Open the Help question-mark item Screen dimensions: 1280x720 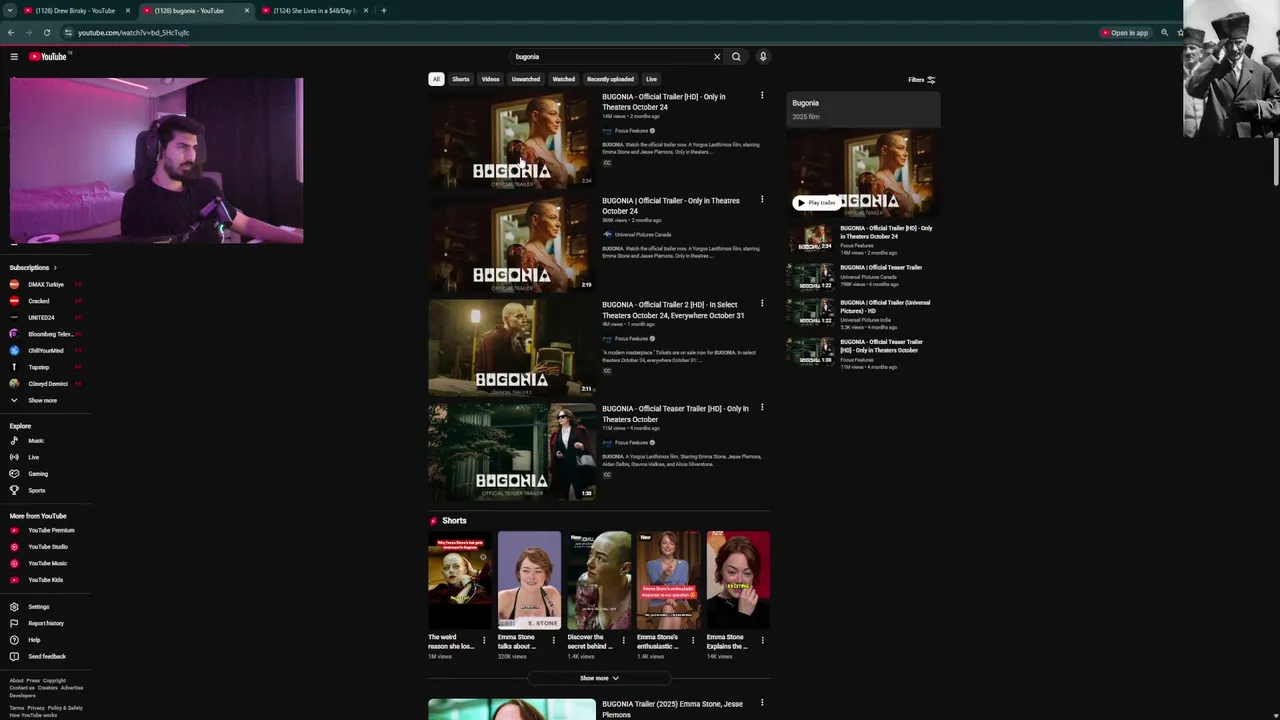click(x=34, y=640)
